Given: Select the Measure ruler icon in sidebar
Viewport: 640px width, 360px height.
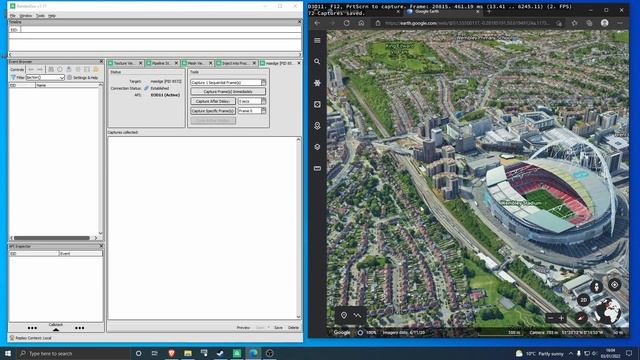Looking at the screenshot, I should (317, 168).
